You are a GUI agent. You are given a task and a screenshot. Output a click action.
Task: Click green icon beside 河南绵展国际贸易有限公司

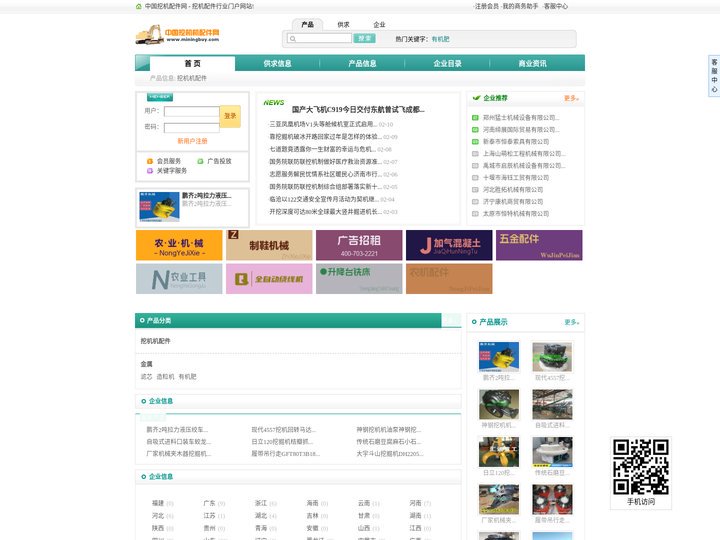pos(475,129)
